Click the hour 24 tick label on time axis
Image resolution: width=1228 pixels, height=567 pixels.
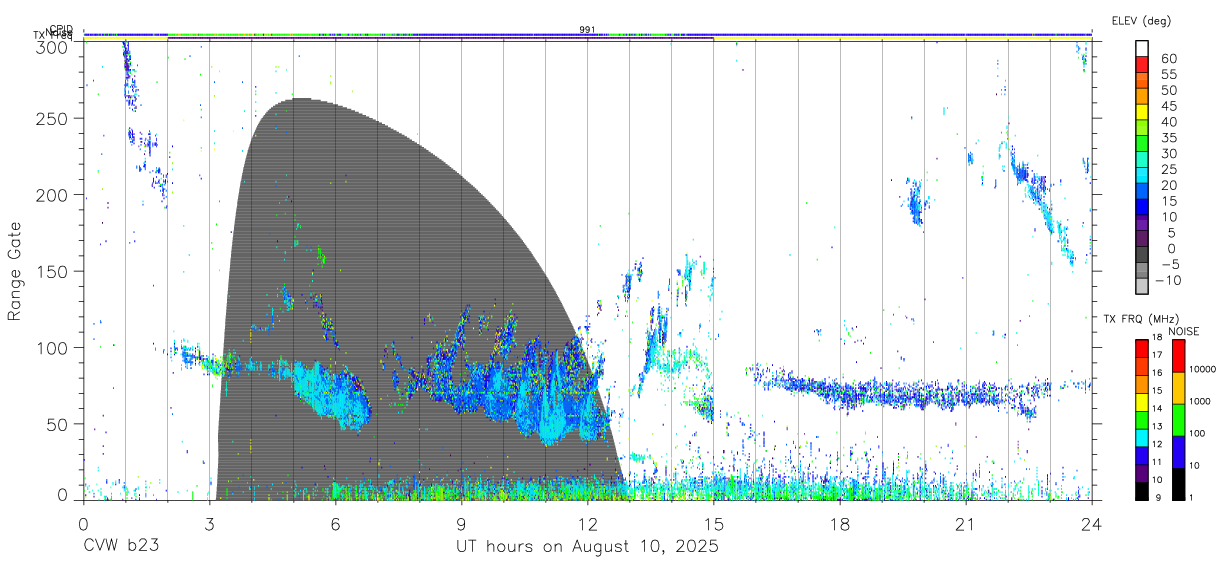[1092, 523]
